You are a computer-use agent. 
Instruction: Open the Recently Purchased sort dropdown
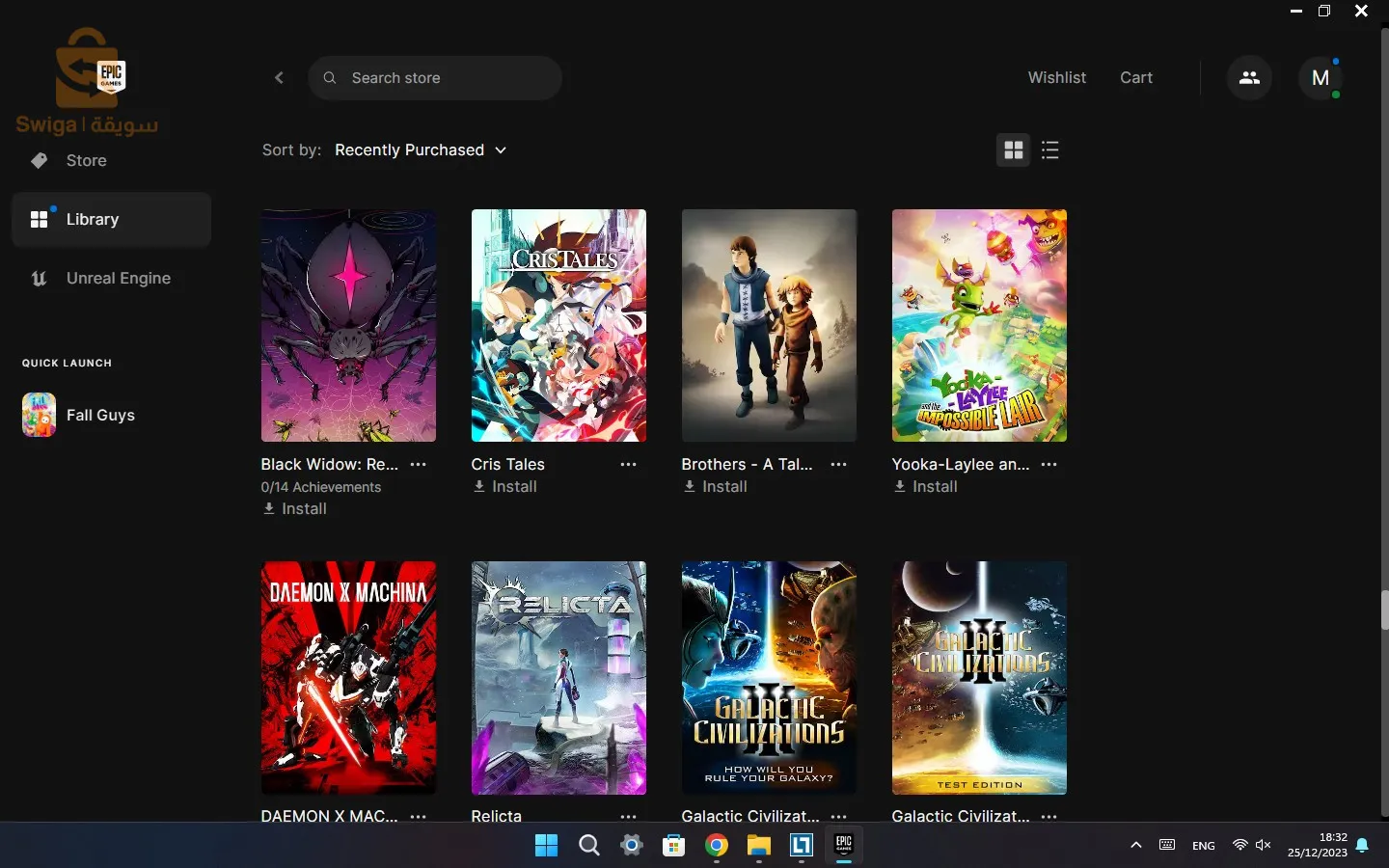(x=421, y=150)
